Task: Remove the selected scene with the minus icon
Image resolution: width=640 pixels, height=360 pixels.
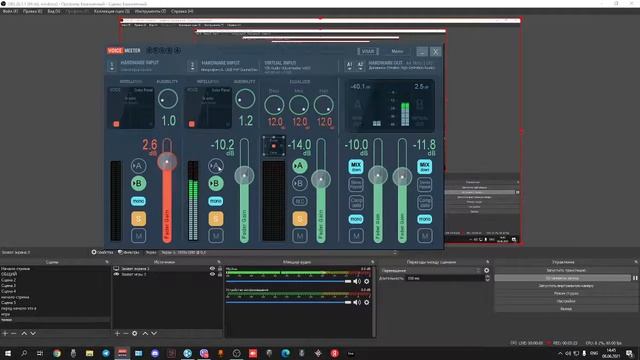Action: point(14,333)
